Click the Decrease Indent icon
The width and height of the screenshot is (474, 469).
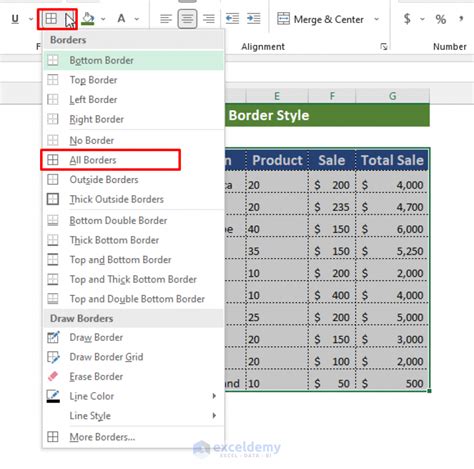coord(232,19)
